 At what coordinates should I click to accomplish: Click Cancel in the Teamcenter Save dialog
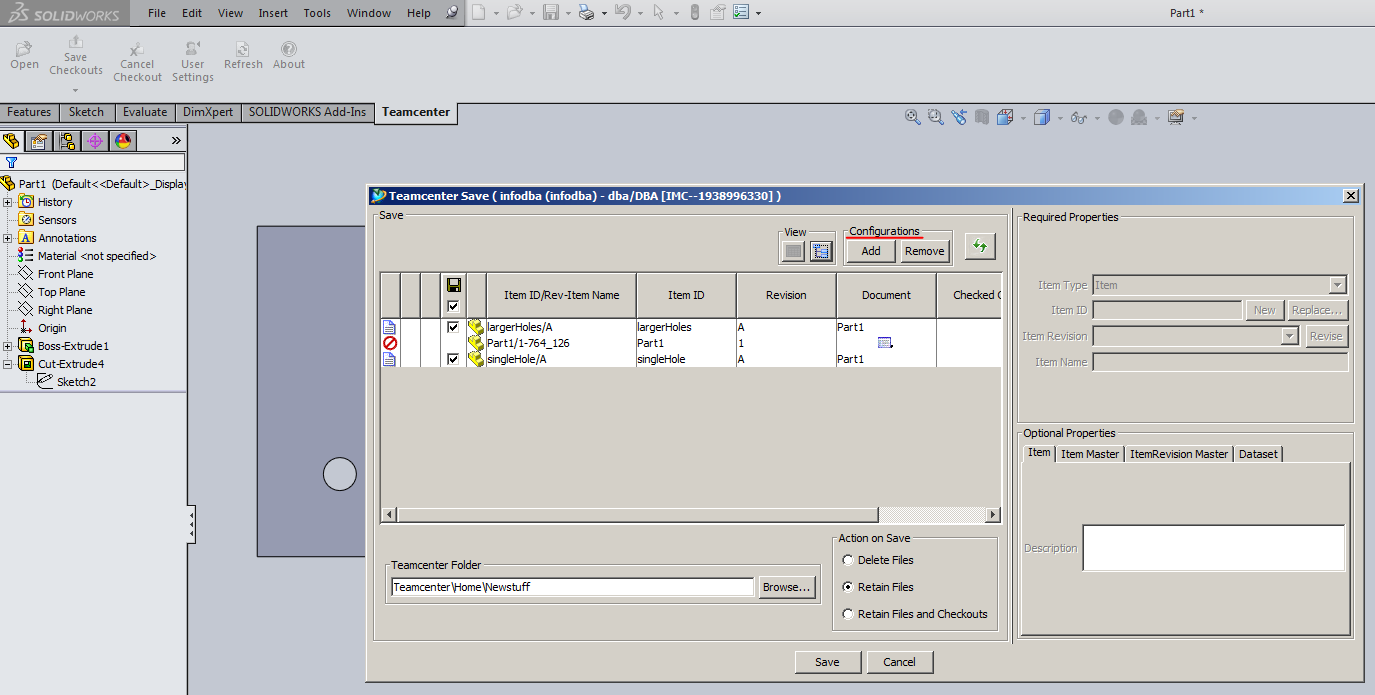(899, 662)
